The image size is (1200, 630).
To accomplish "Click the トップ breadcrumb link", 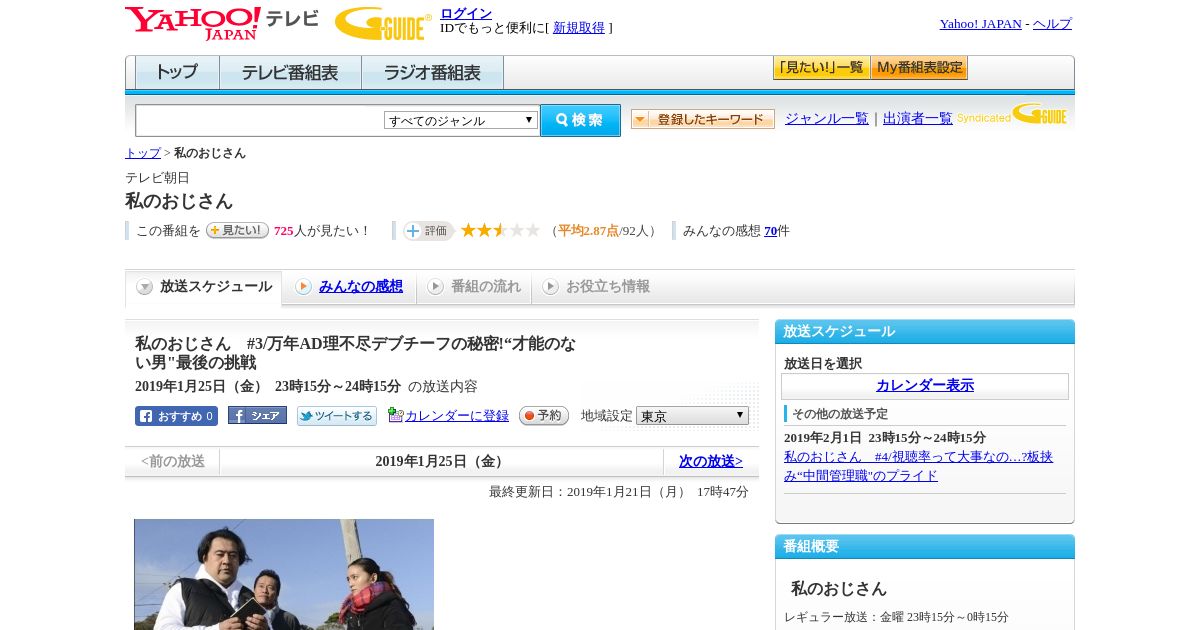I will click(143, 153).
